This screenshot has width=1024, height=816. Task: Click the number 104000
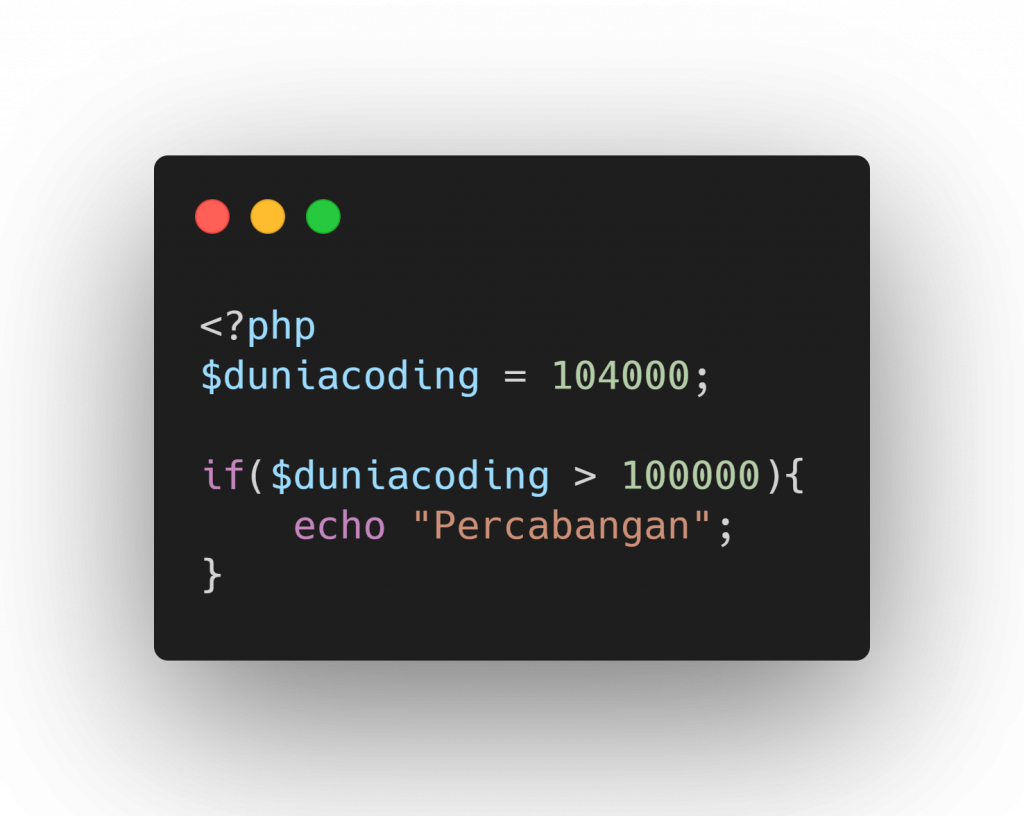(621, 376)
